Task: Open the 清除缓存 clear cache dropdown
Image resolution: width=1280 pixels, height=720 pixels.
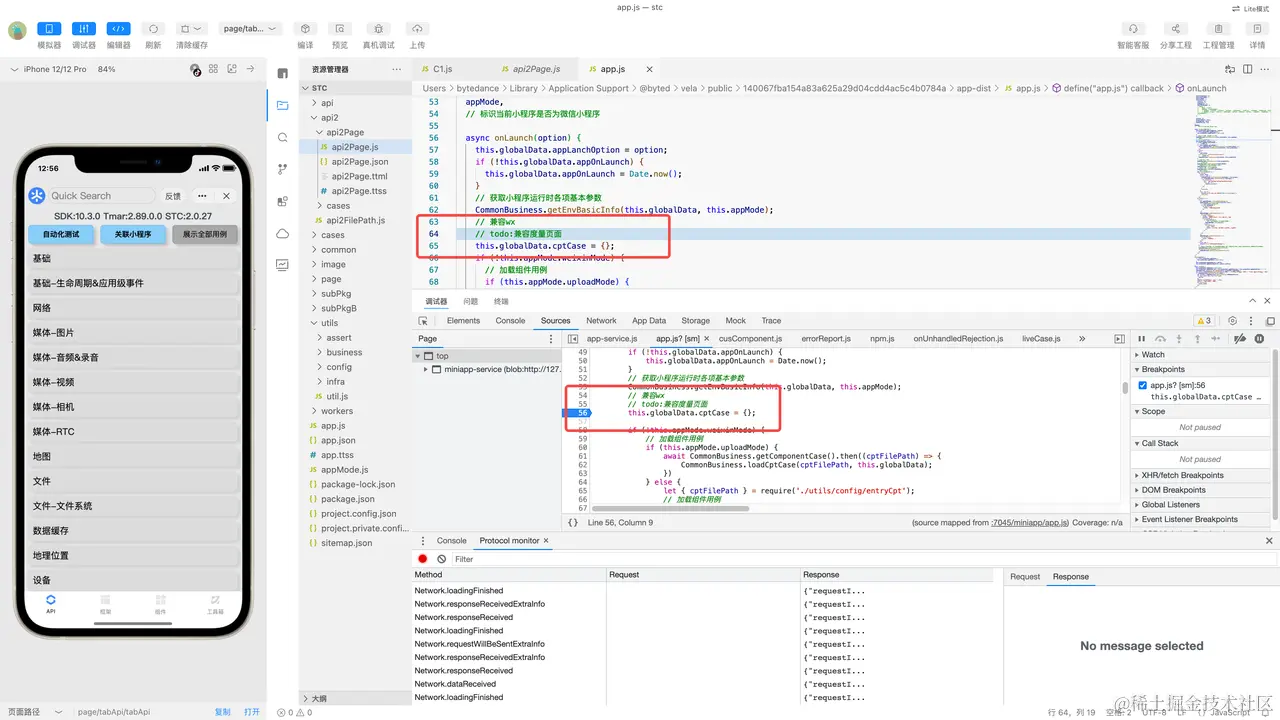Action: point(192,29)
